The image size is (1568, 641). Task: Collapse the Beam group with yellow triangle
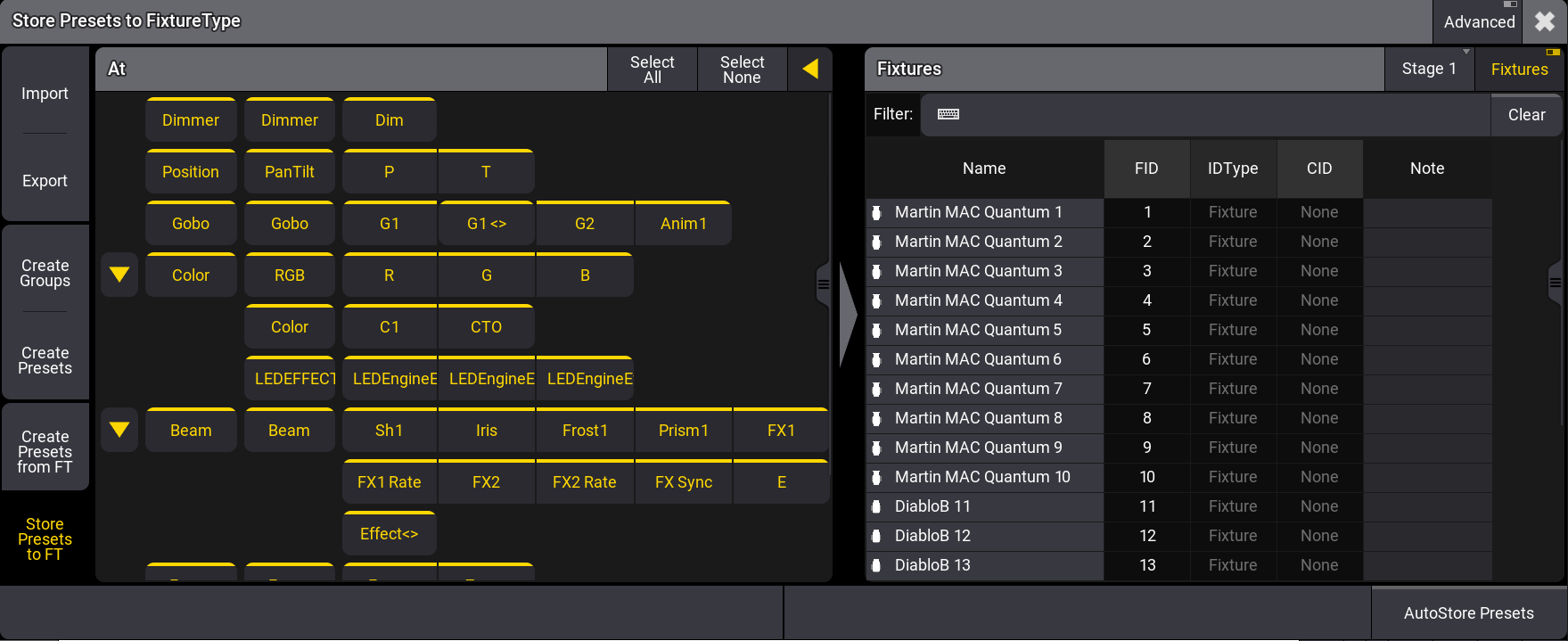click(119, 430)
